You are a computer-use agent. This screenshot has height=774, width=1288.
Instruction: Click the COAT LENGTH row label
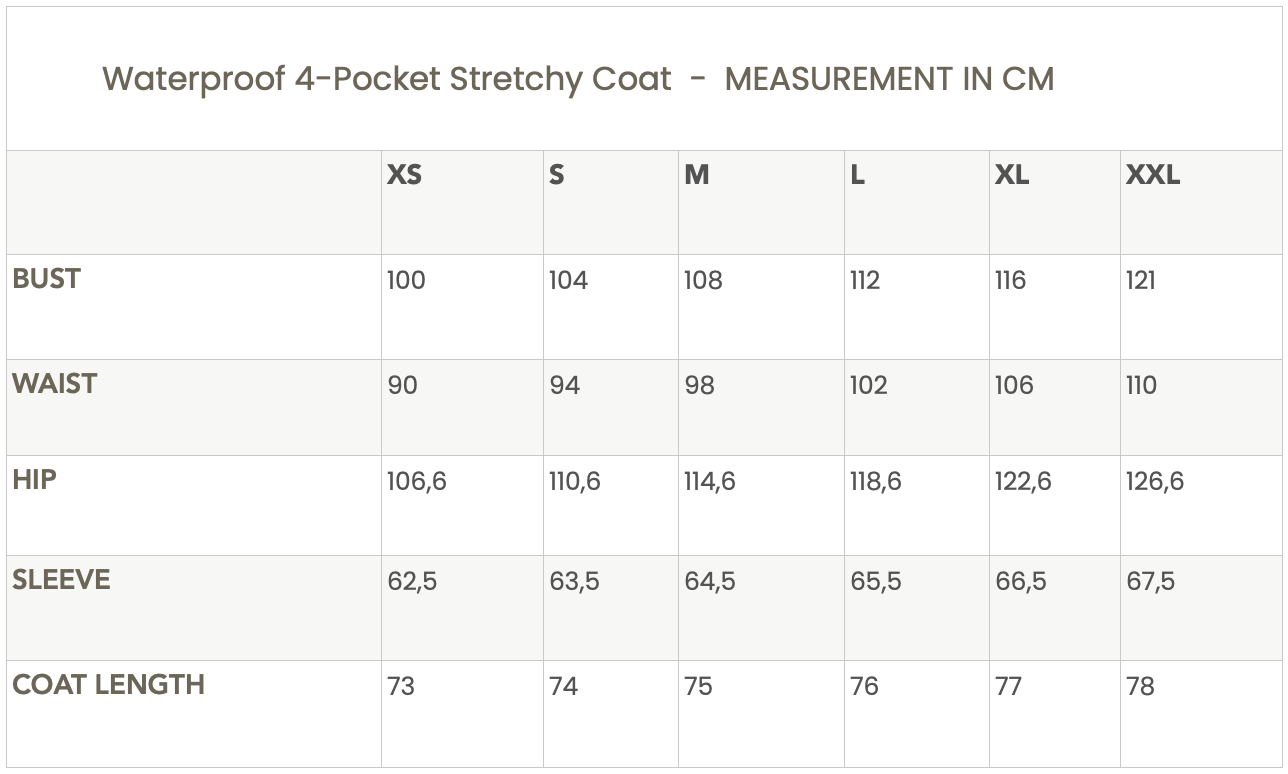point(108,685)
